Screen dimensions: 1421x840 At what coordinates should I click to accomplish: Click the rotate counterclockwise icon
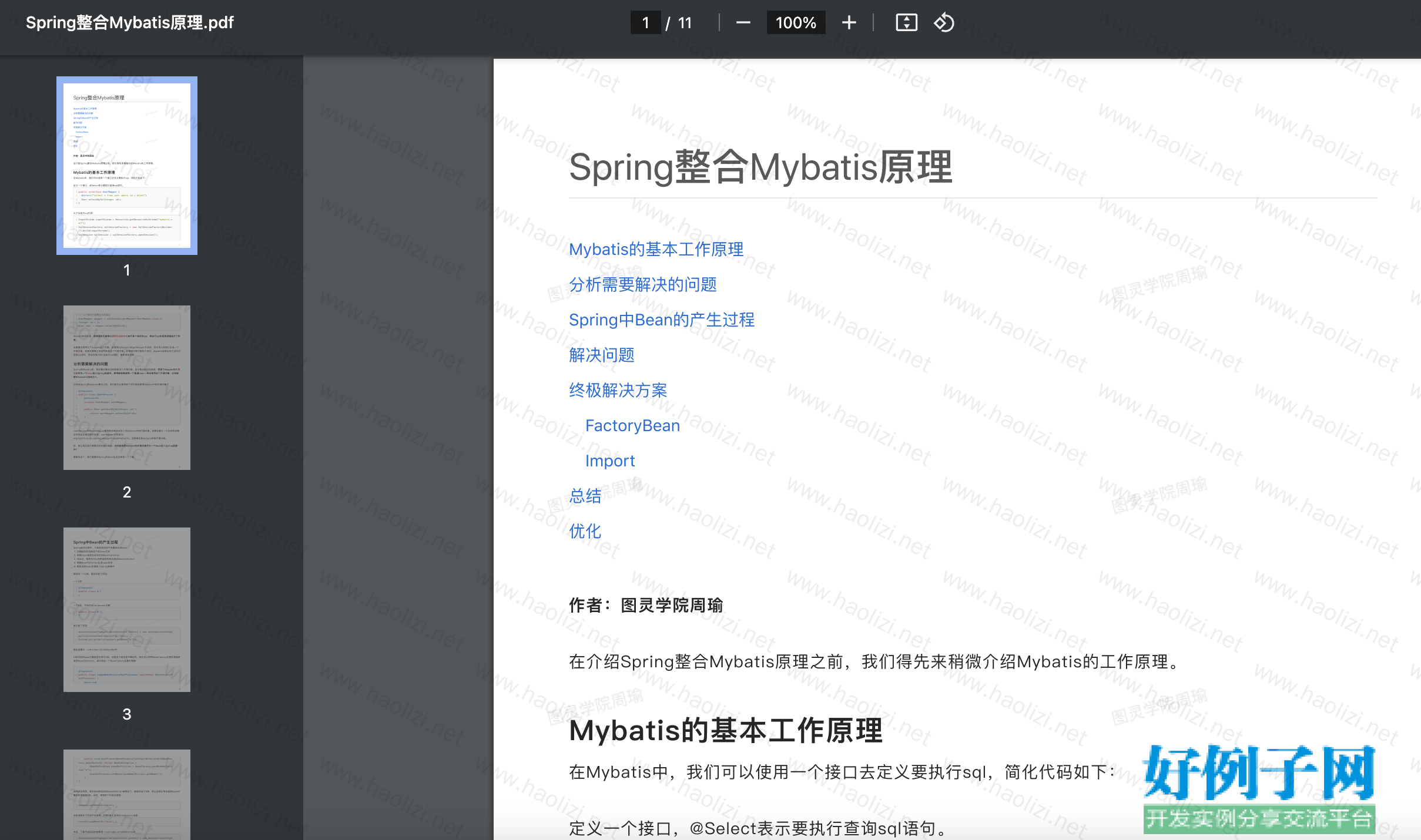coord(944,23)
